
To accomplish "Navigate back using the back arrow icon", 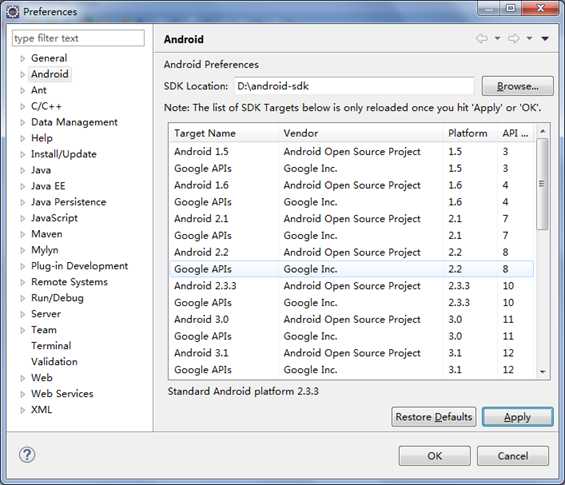I will 482,38.
